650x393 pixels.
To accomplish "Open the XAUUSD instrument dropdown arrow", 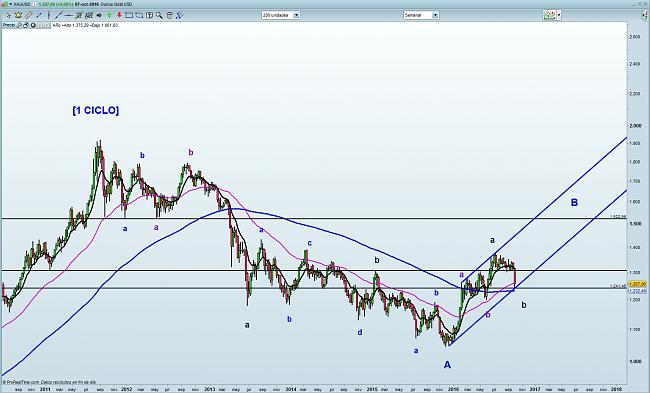I will click(10, 4).
